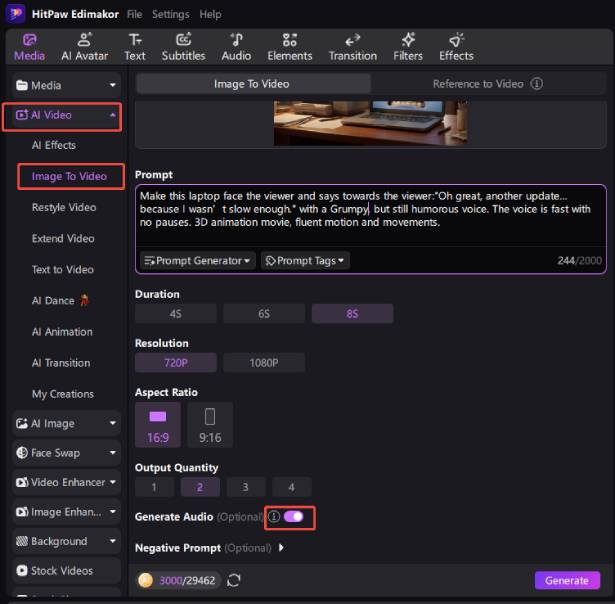The image size is (615, 604).
Task: Click the Background sidebar icon
Action: pos(22,541)
